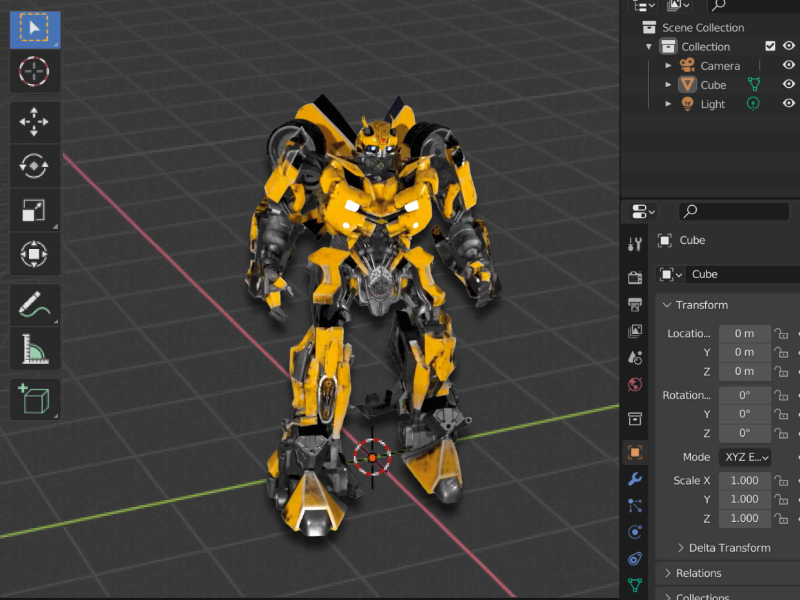Open Scene properties tab

click(635, 358)
